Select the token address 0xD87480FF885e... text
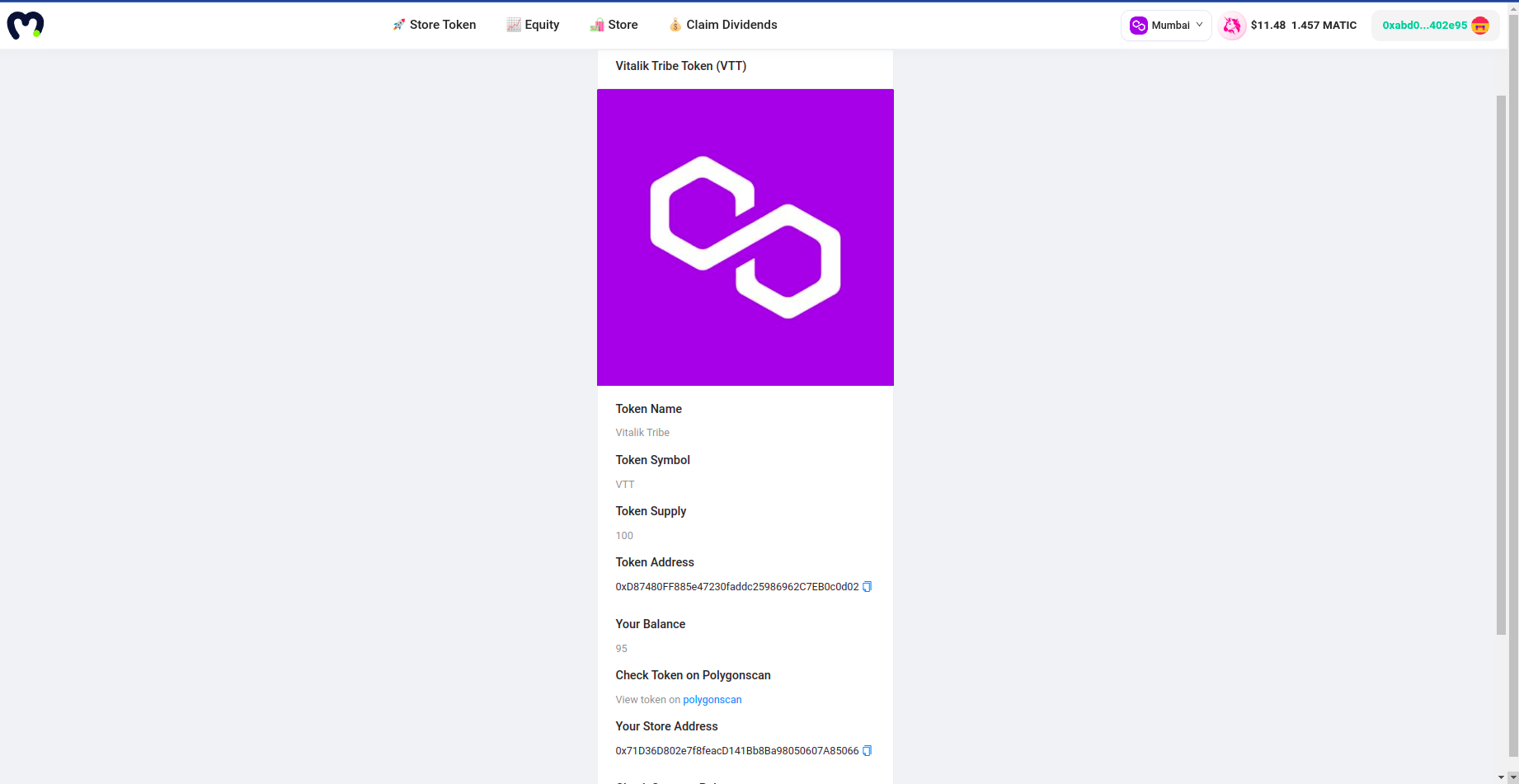Viewport: 1519px width, 784px height. click(737, 587)
